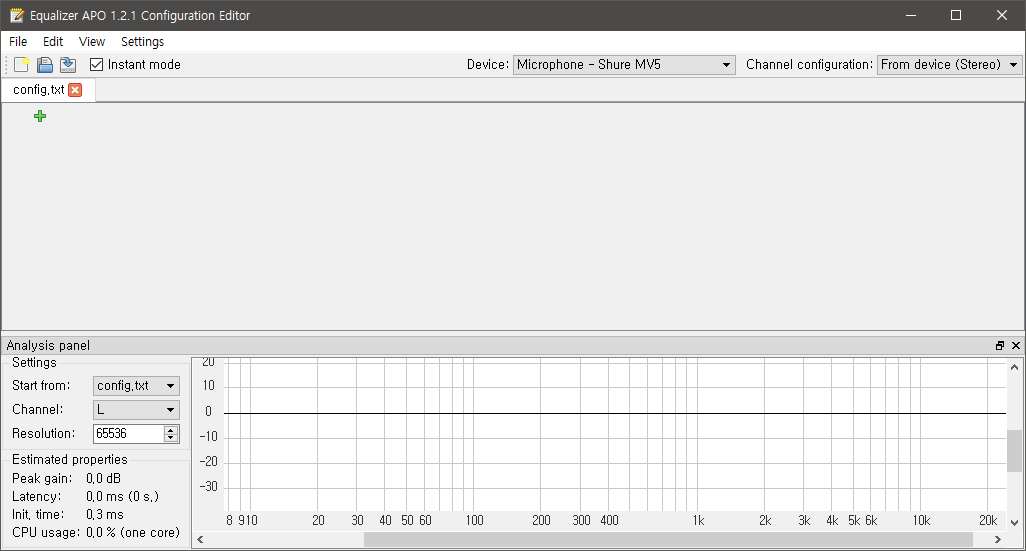Click graph horizontal scrollbar thumb
Screen dimensions: 1026x551
(668, 540)
